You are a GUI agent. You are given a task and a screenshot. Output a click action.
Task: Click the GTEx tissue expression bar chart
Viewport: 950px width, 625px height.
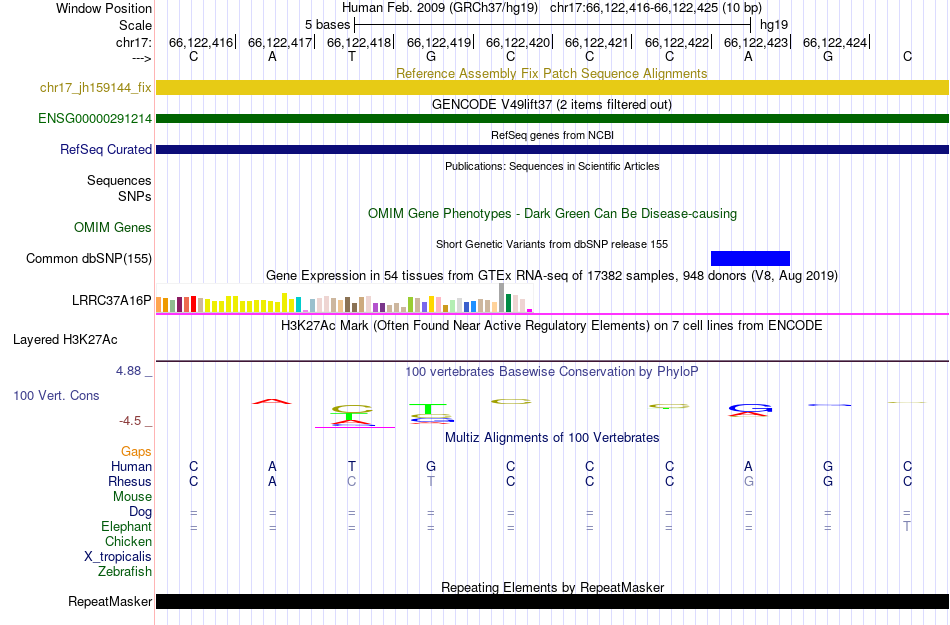(x=344, y=298)
